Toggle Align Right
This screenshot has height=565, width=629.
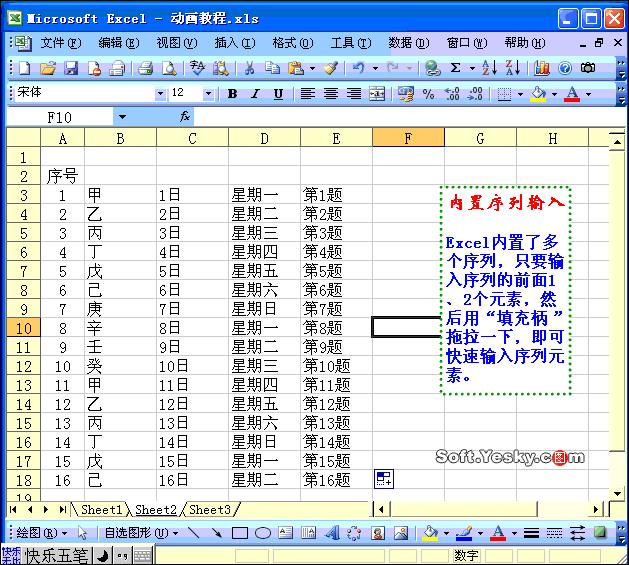point(354,94)
